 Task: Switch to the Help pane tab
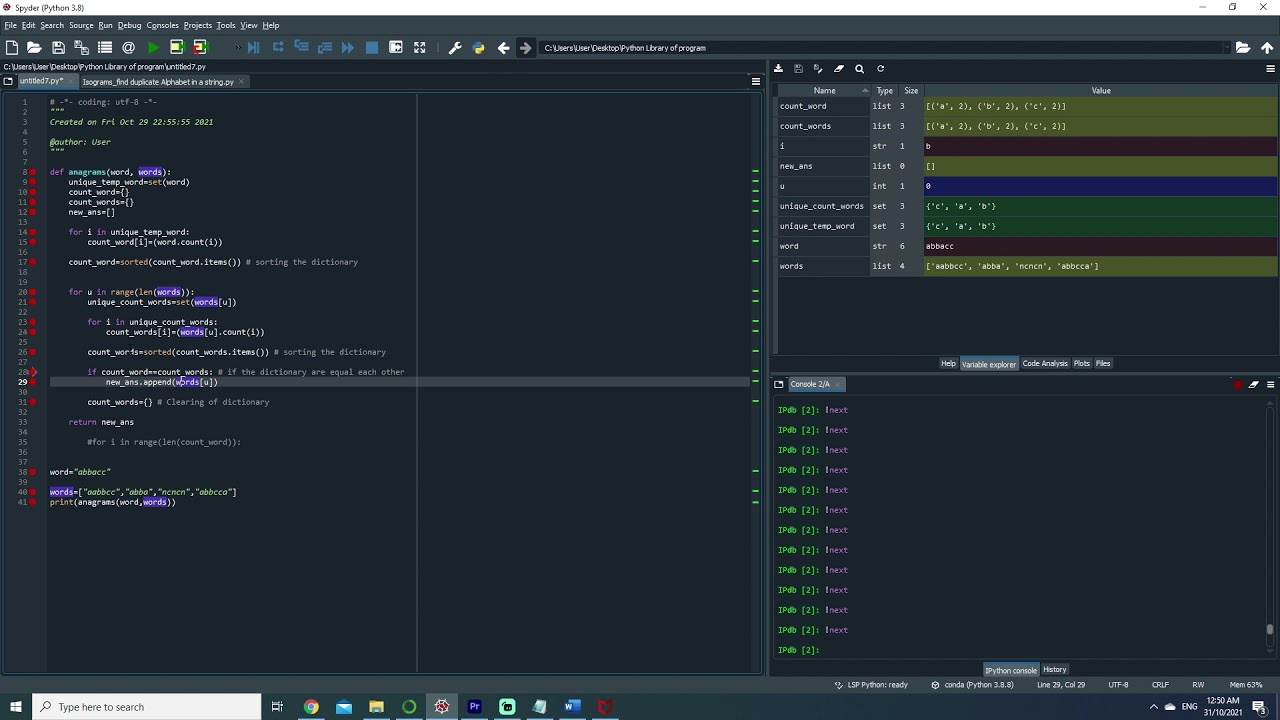[x=948, y=364]
